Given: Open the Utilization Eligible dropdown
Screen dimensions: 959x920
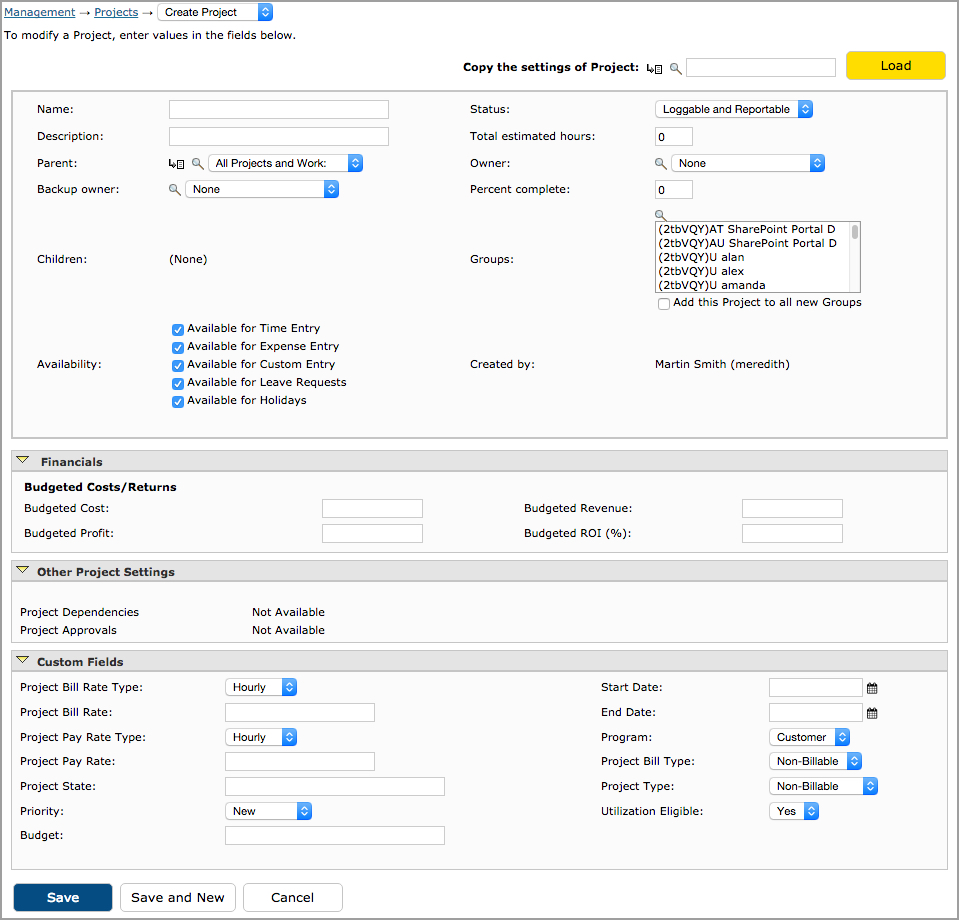Looking at the screenshot, I should (x=794, y=811).
